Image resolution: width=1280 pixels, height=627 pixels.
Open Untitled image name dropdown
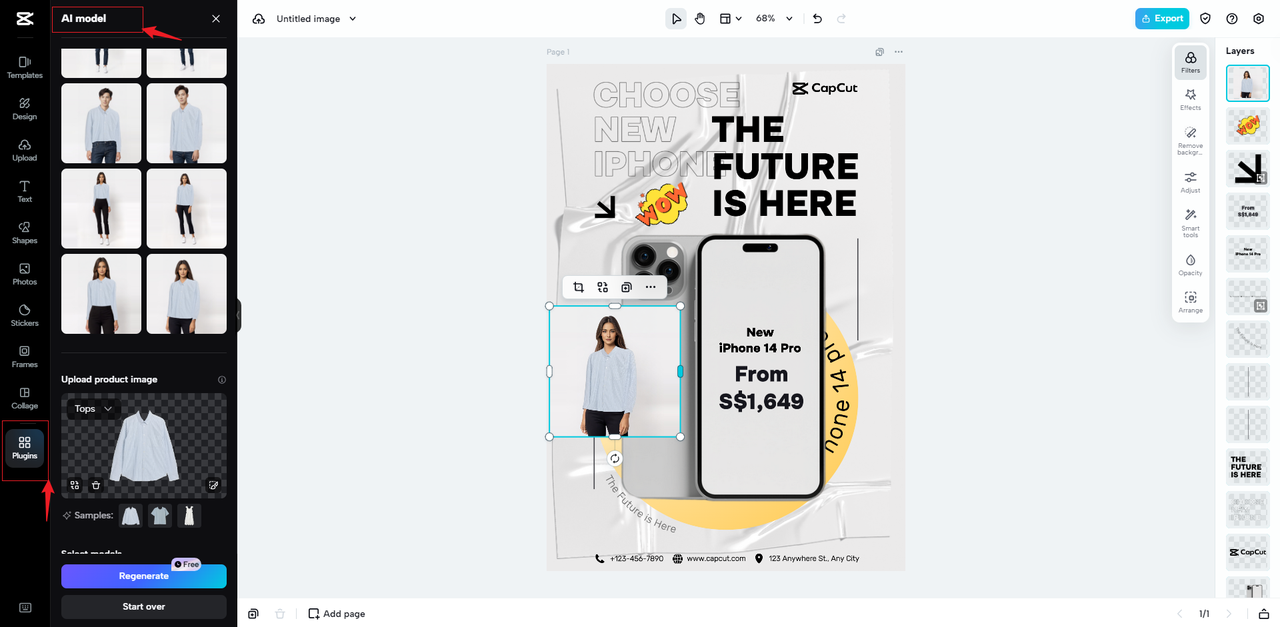(316, 18)
